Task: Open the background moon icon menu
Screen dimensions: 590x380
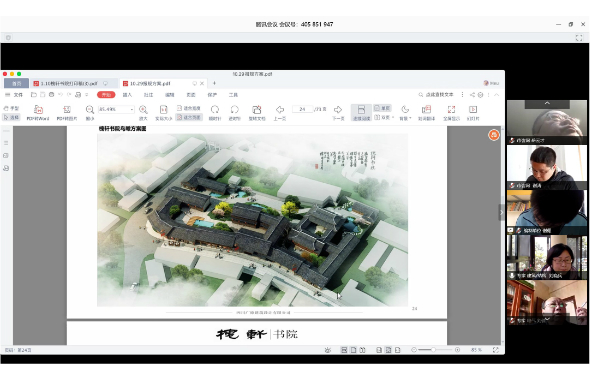Action: point(405,109)
